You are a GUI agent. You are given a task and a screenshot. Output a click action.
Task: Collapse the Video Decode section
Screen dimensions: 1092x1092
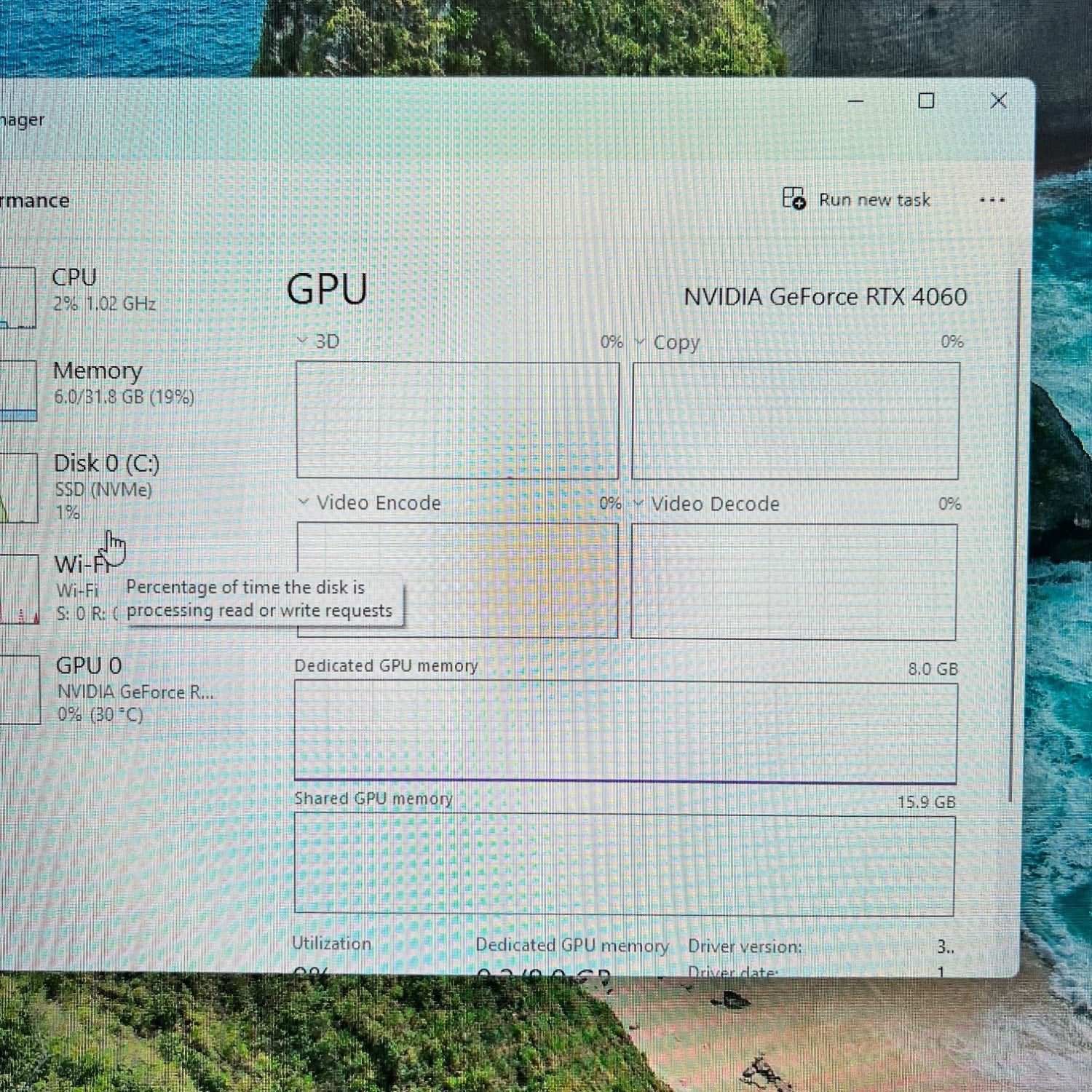640,504
